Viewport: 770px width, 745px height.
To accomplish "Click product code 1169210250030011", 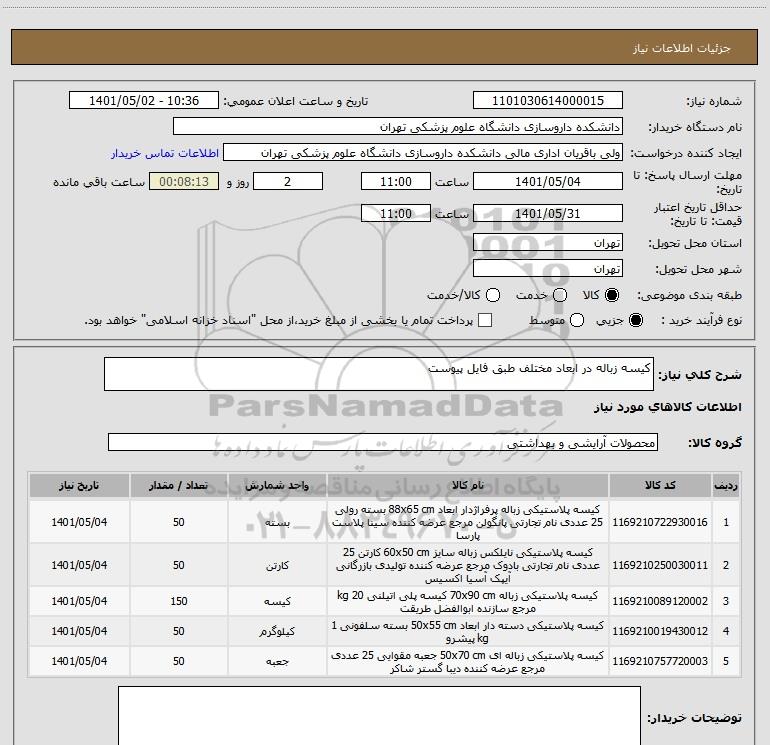I will (660, 565).
